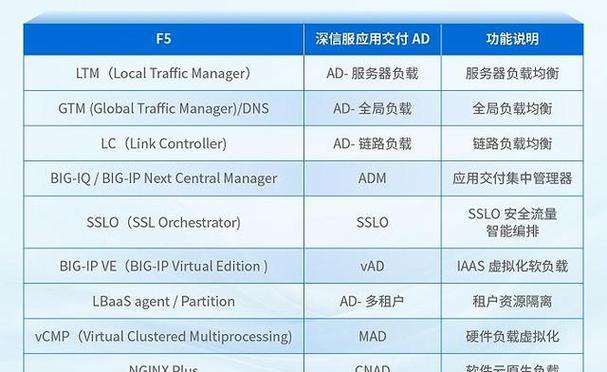Click the F5 column header
The height and width of the screenshot is (372, 607).
pos(163,39)
